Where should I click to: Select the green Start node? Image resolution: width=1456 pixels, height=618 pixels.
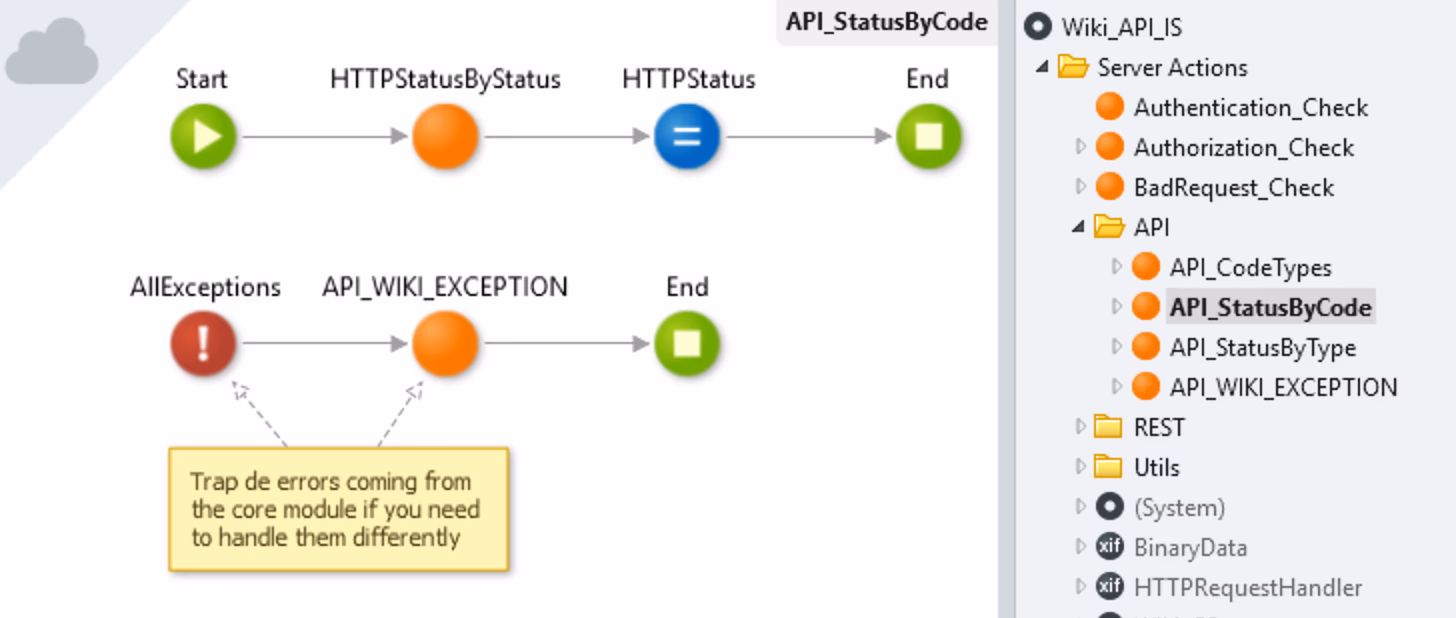(x=204, y=137)
